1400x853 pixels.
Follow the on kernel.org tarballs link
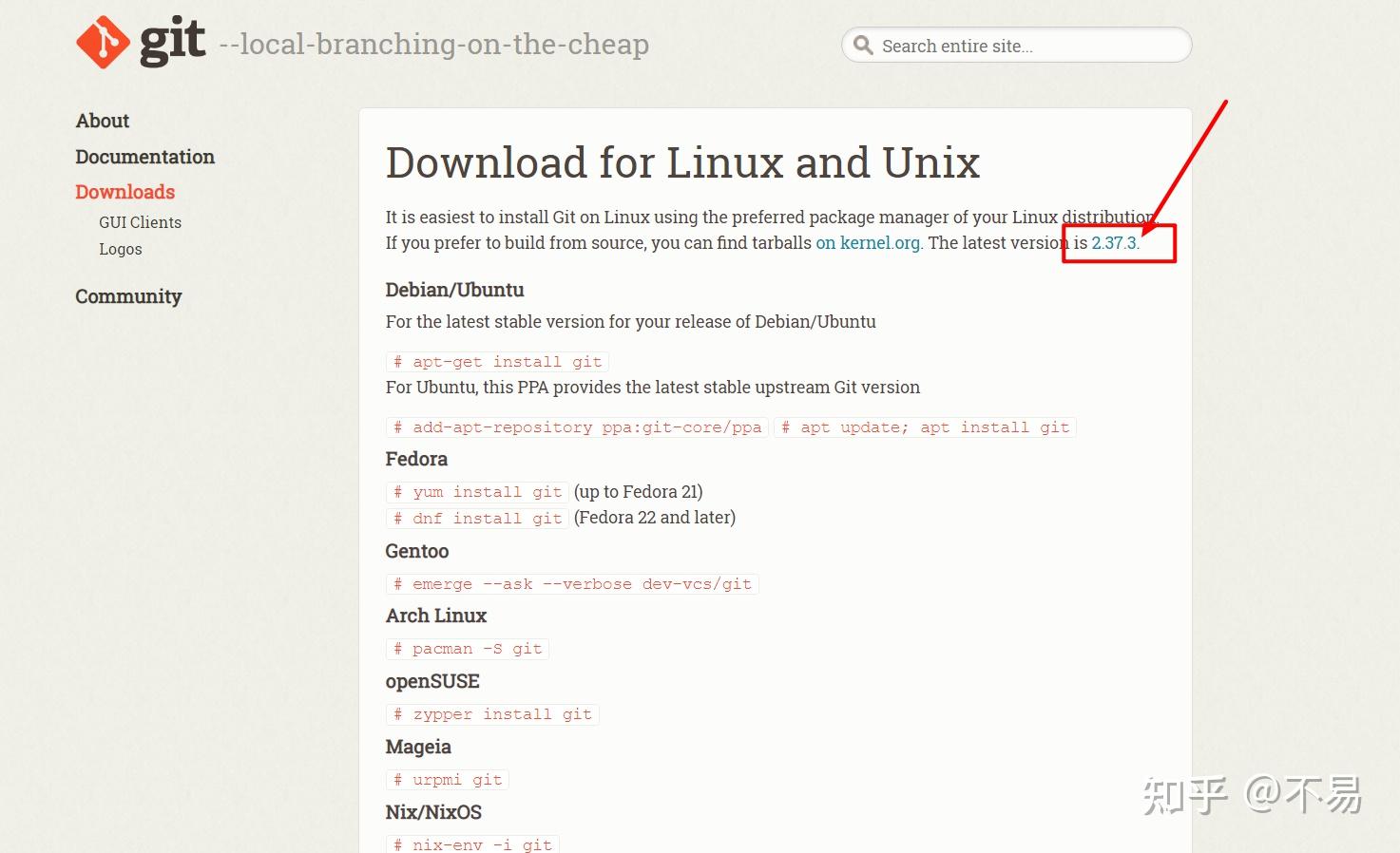(868, 242)
